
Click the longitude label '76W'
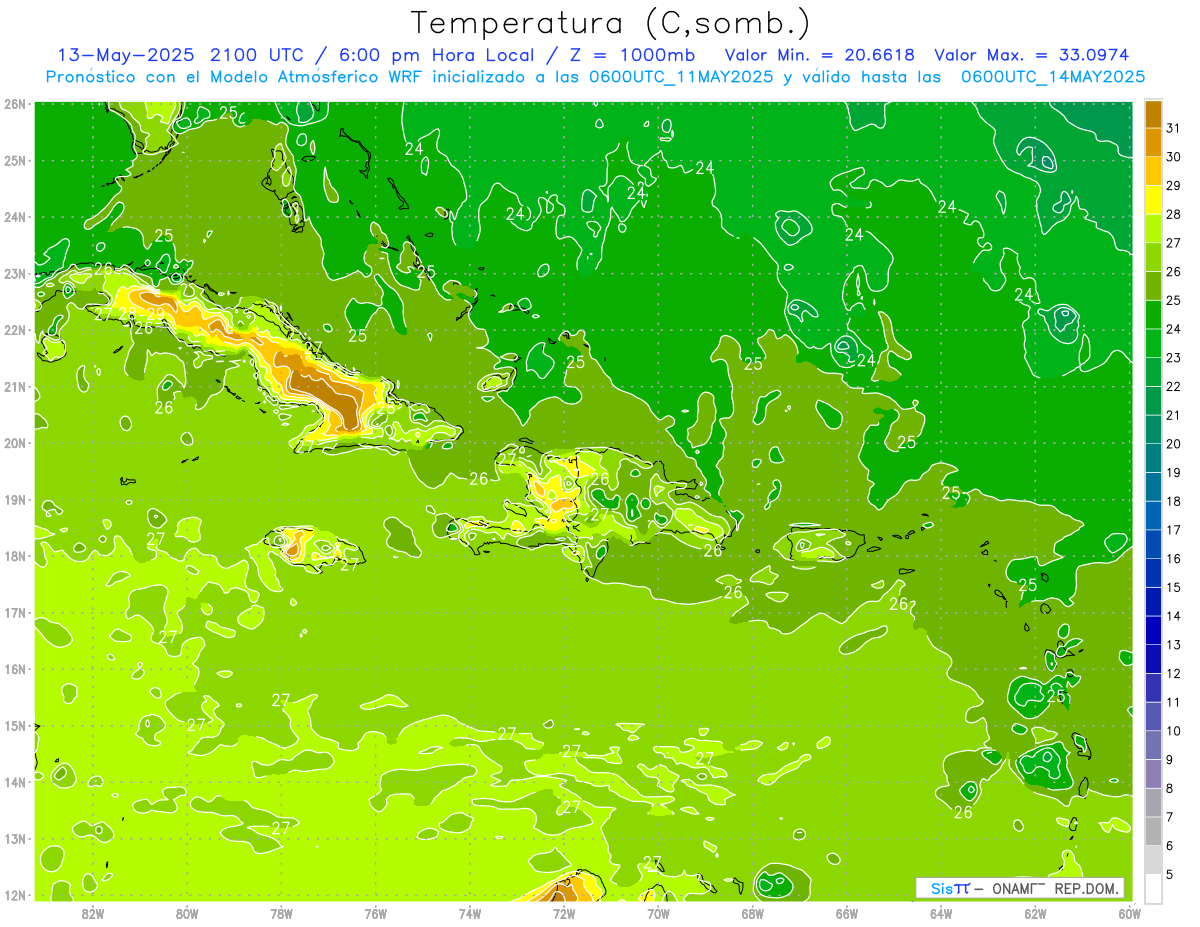coord(376,913)
